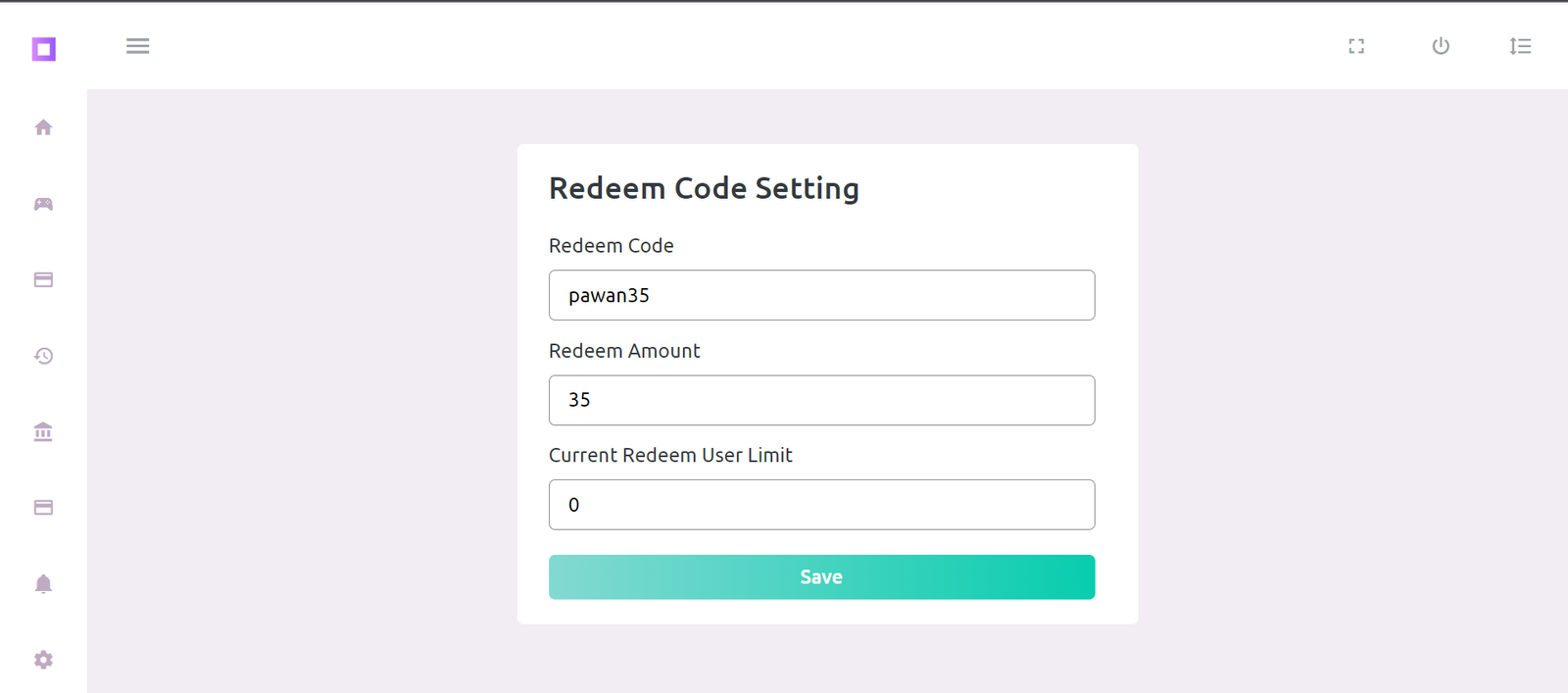Toggle fullscreen mode icon
The width and height of the screenshot is (1568, 693).
click(x=1356, y=46)
